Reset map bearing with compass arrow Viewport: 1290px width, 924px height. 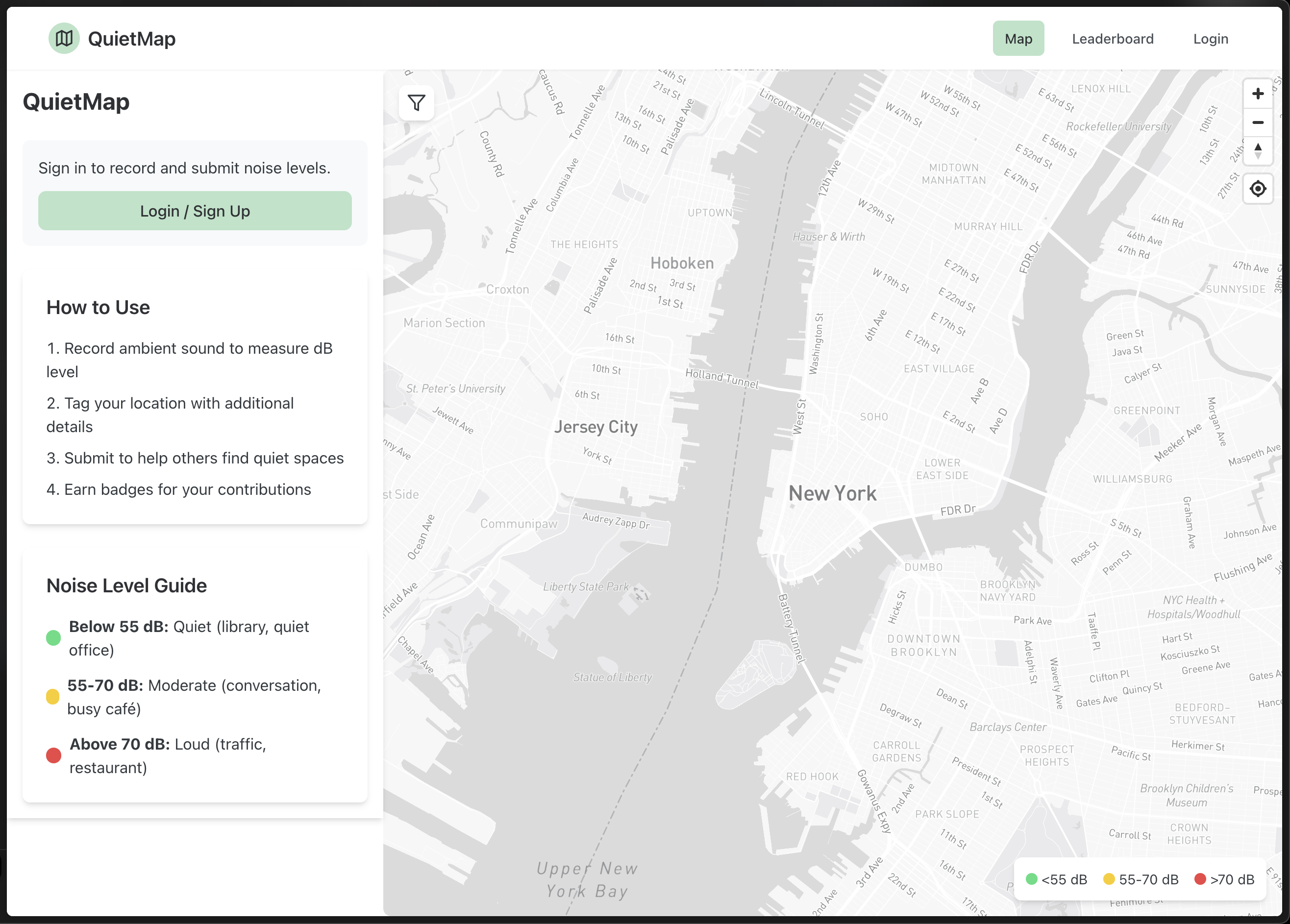1258,151
